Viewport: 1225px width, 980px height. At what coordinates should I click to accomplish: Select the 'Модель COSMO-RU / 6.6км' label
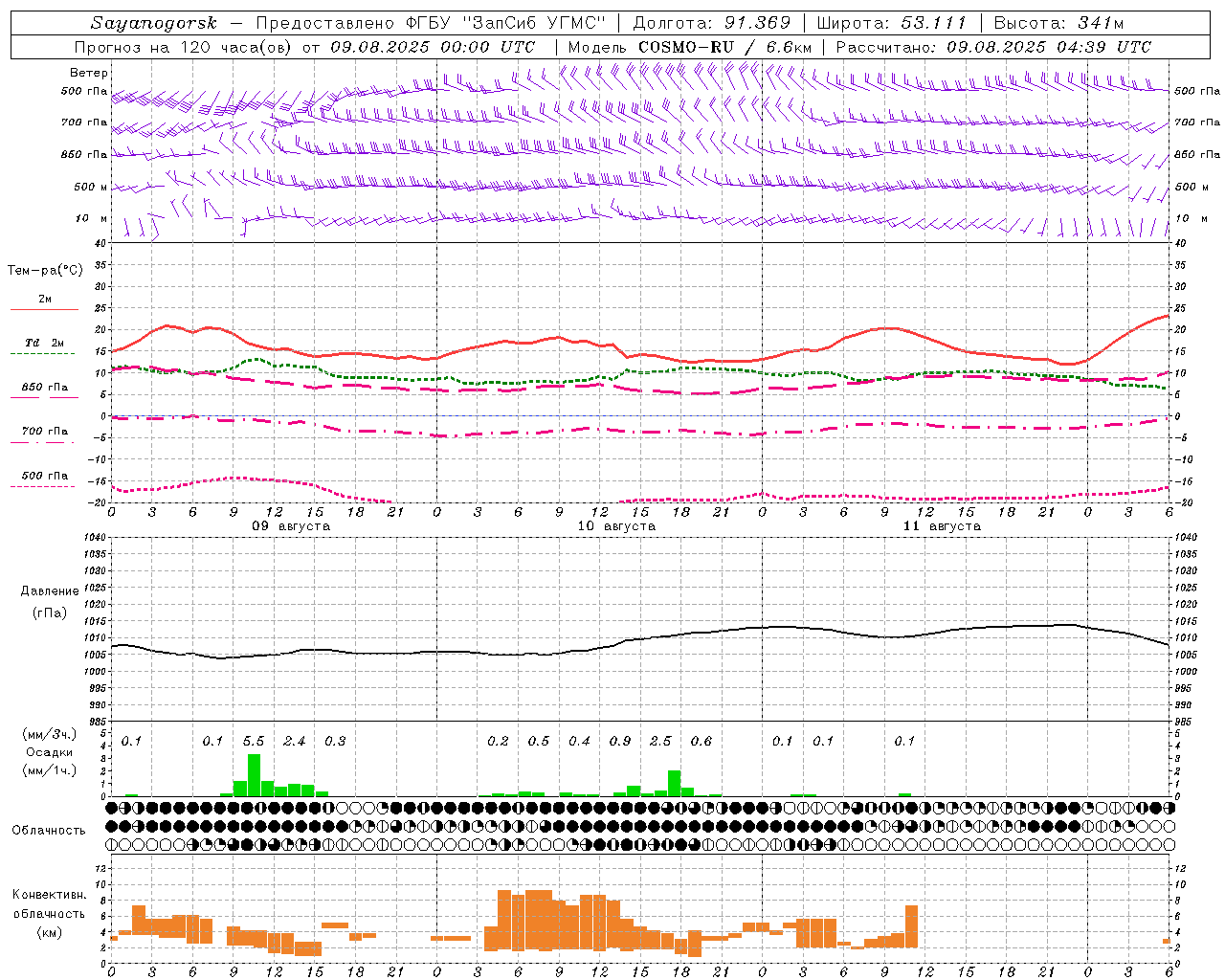tap(690, 47)
